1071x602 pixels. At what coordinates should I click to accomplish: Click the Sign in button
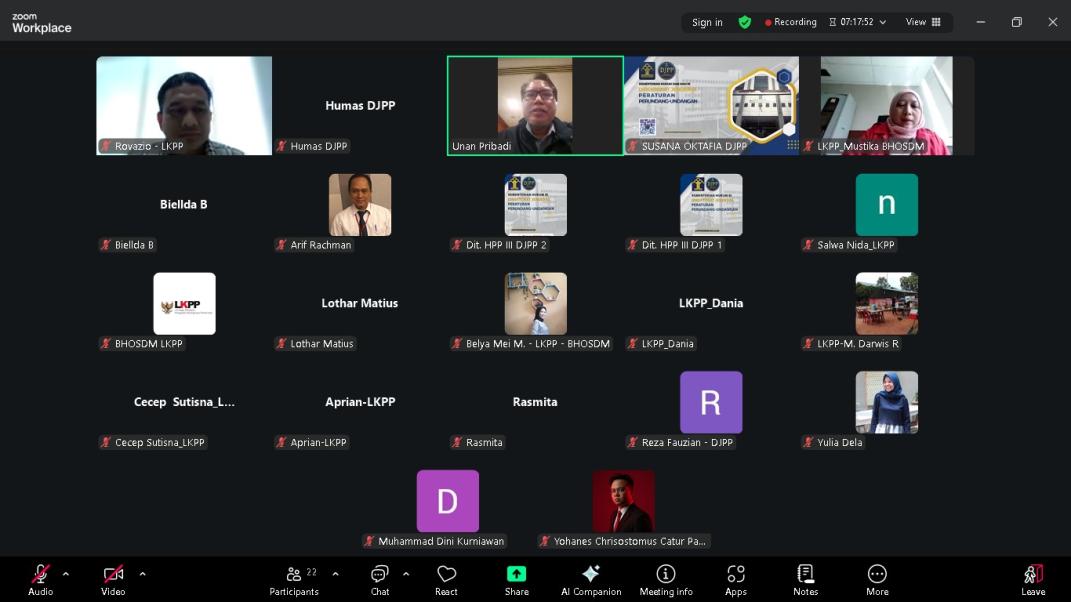click(707, 22)
